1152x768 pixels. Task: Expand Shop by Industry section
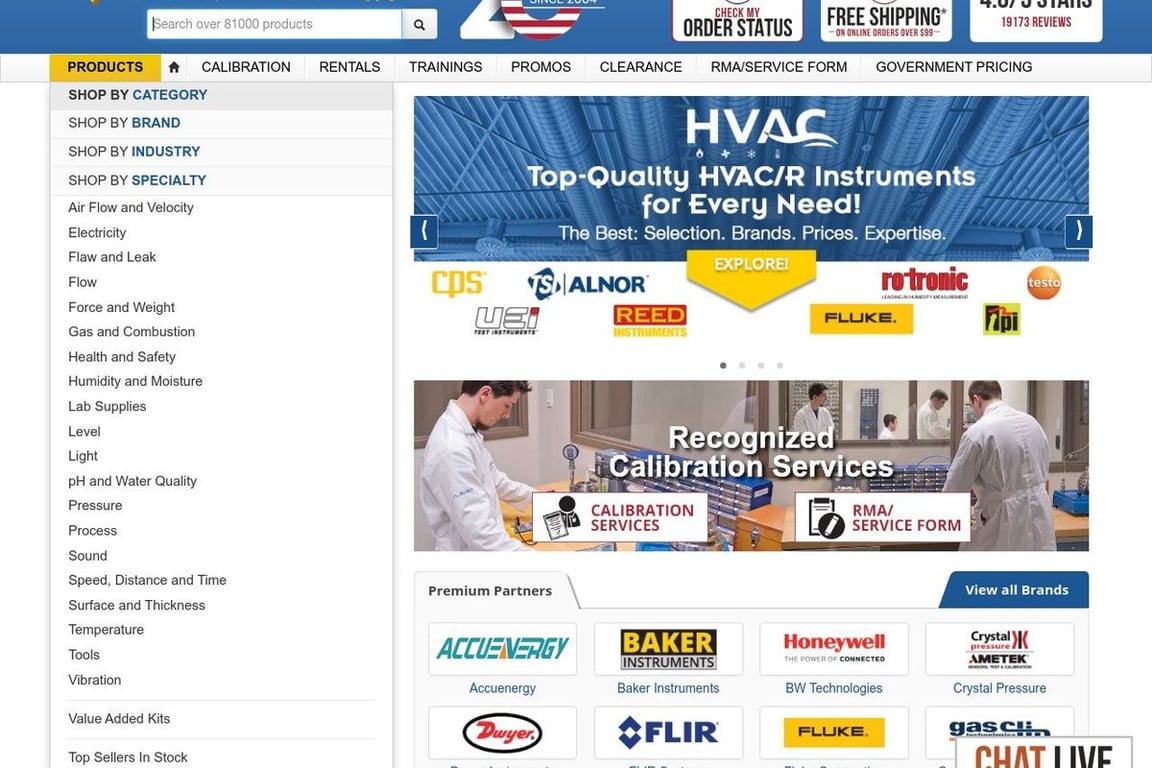pos(221,152)
